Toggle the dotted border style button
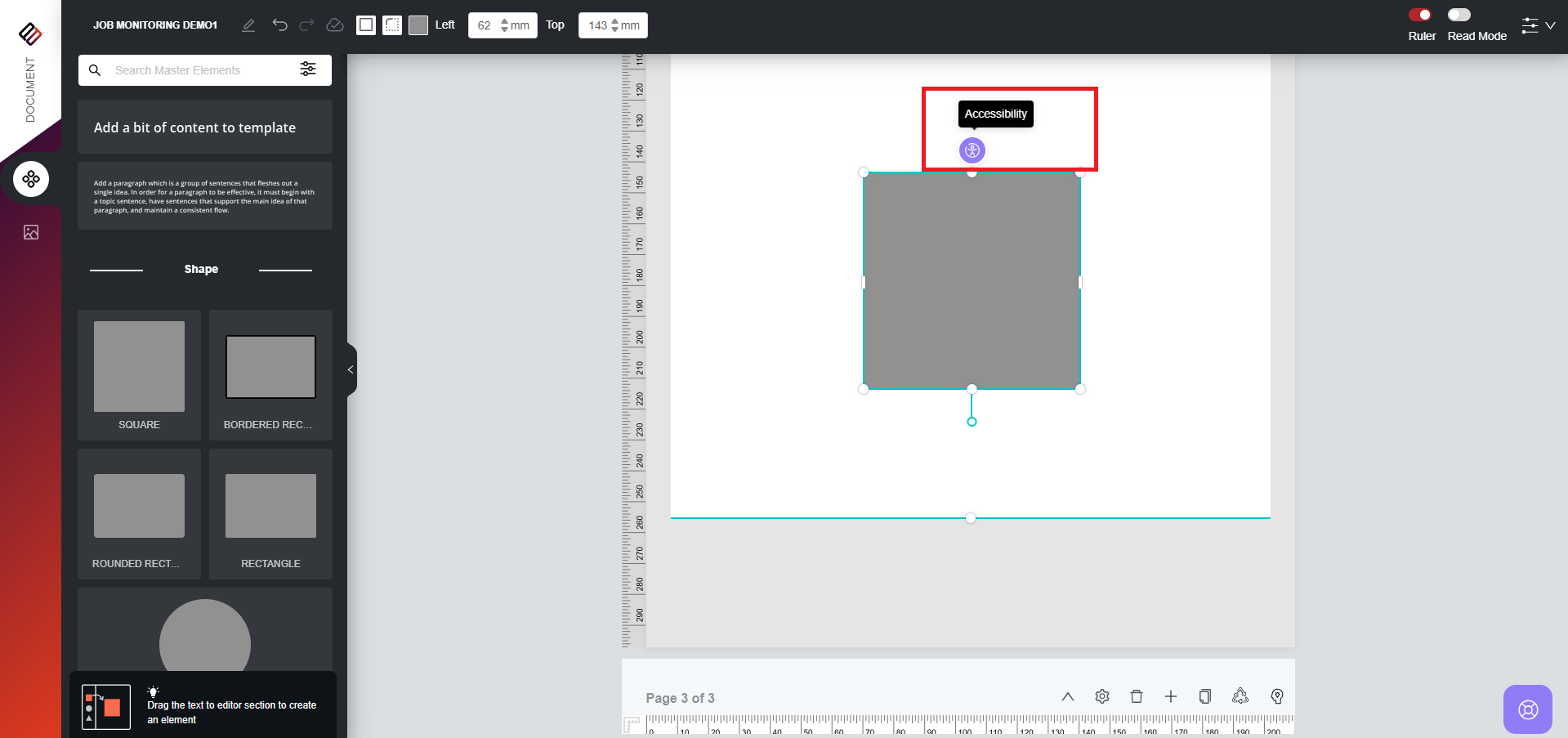 392,25
